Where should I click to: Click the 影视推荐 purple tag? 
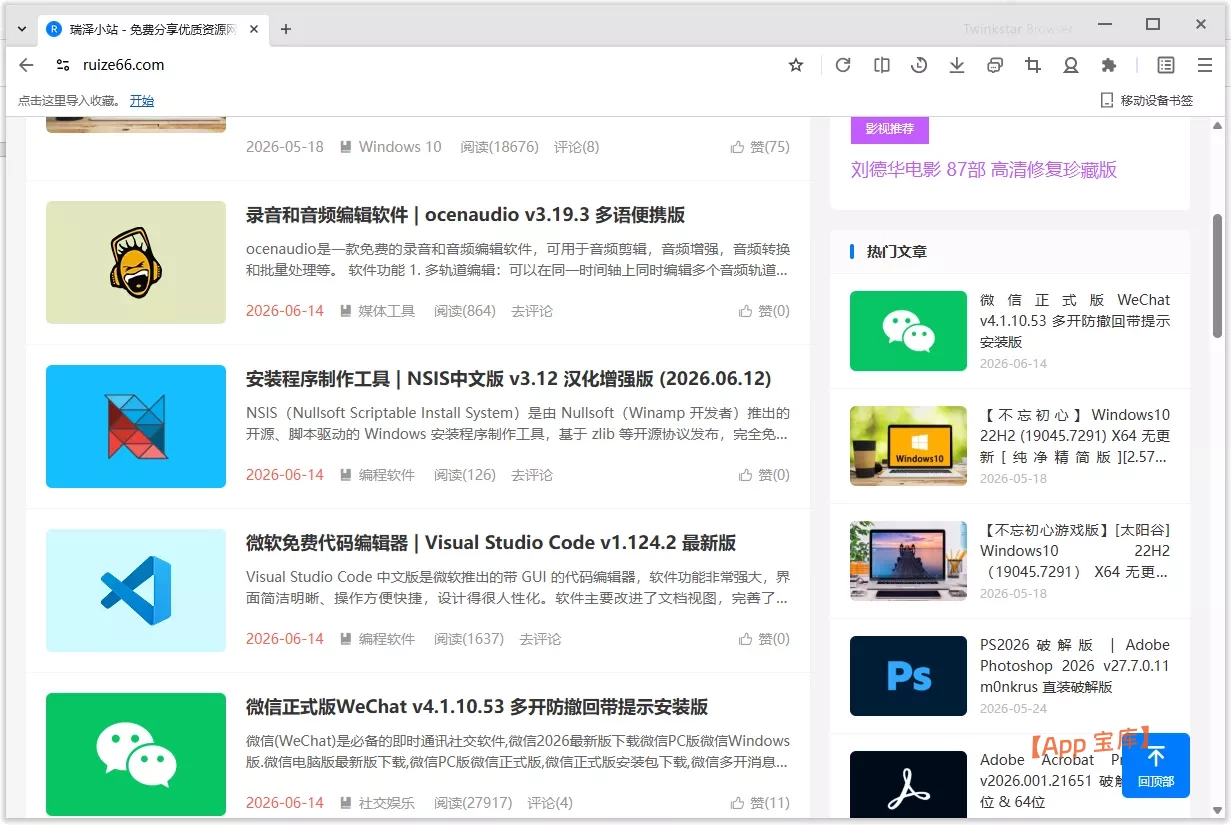point(889,129)
